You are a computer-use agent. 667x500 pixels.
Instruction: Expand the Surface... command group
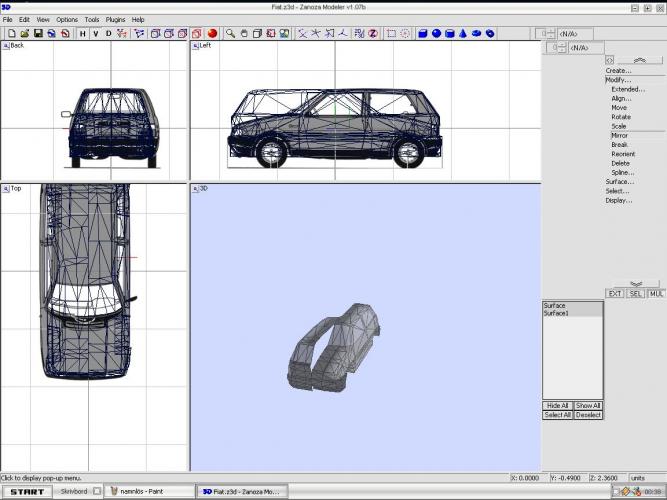coord(619,182)
